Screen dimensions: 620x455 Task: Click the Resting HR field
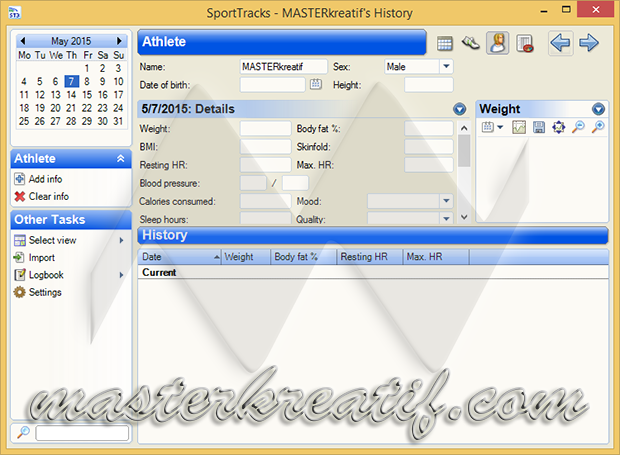click(266, 165)
